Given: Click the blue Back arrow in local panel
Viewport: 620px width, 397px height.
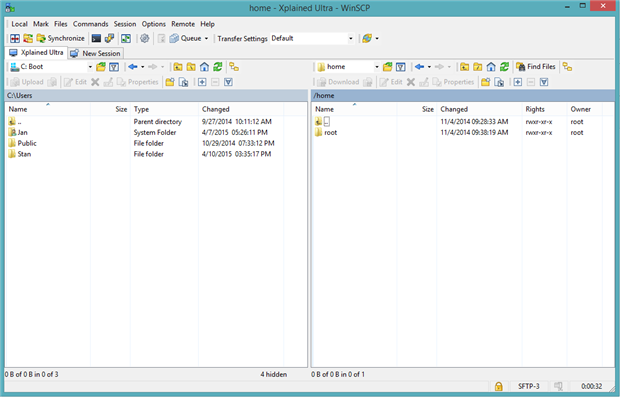Looking at the screenshot, I should (x=132, y=67).
